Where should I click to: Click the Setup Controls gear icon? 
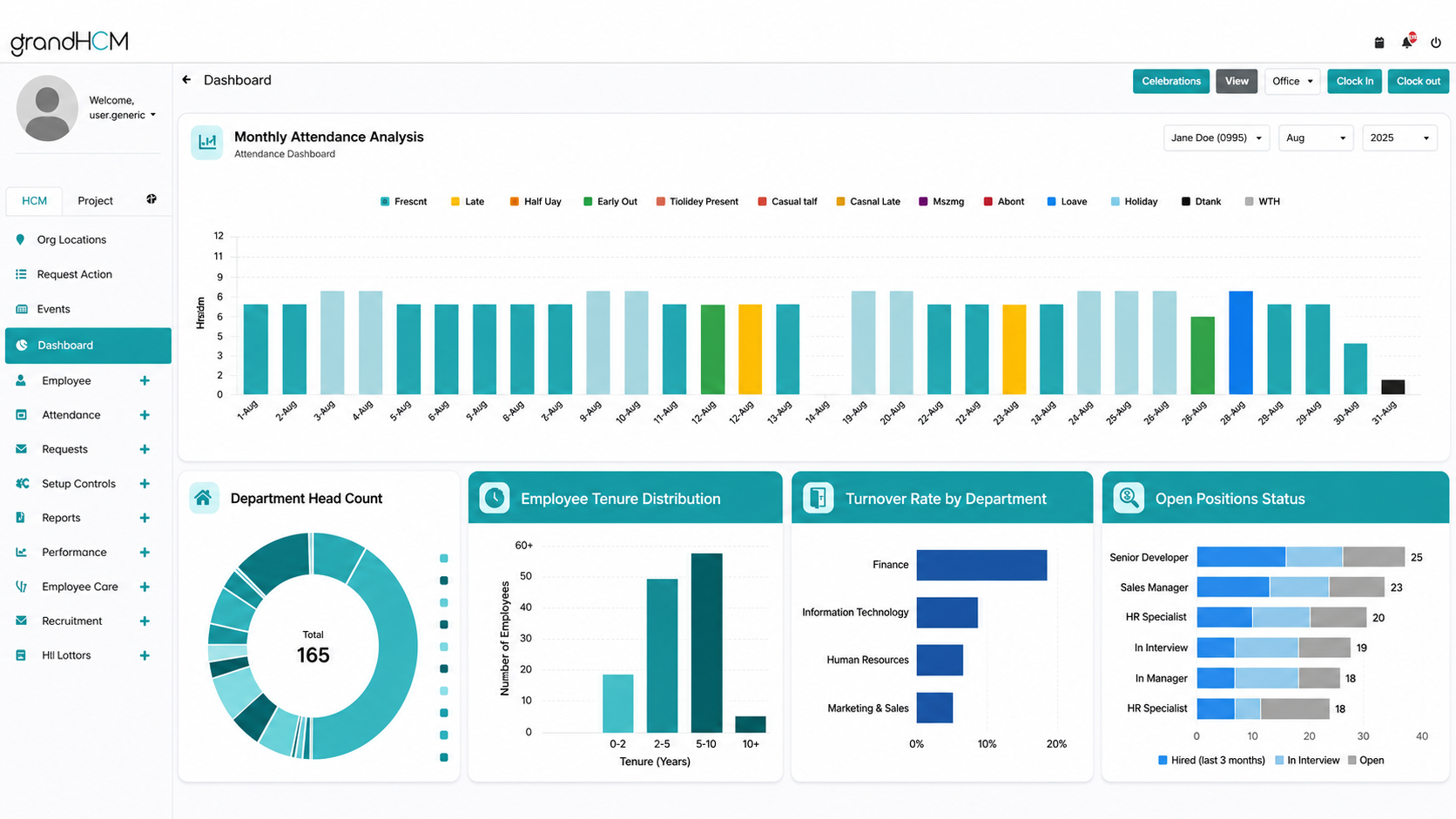pos(22,483)
